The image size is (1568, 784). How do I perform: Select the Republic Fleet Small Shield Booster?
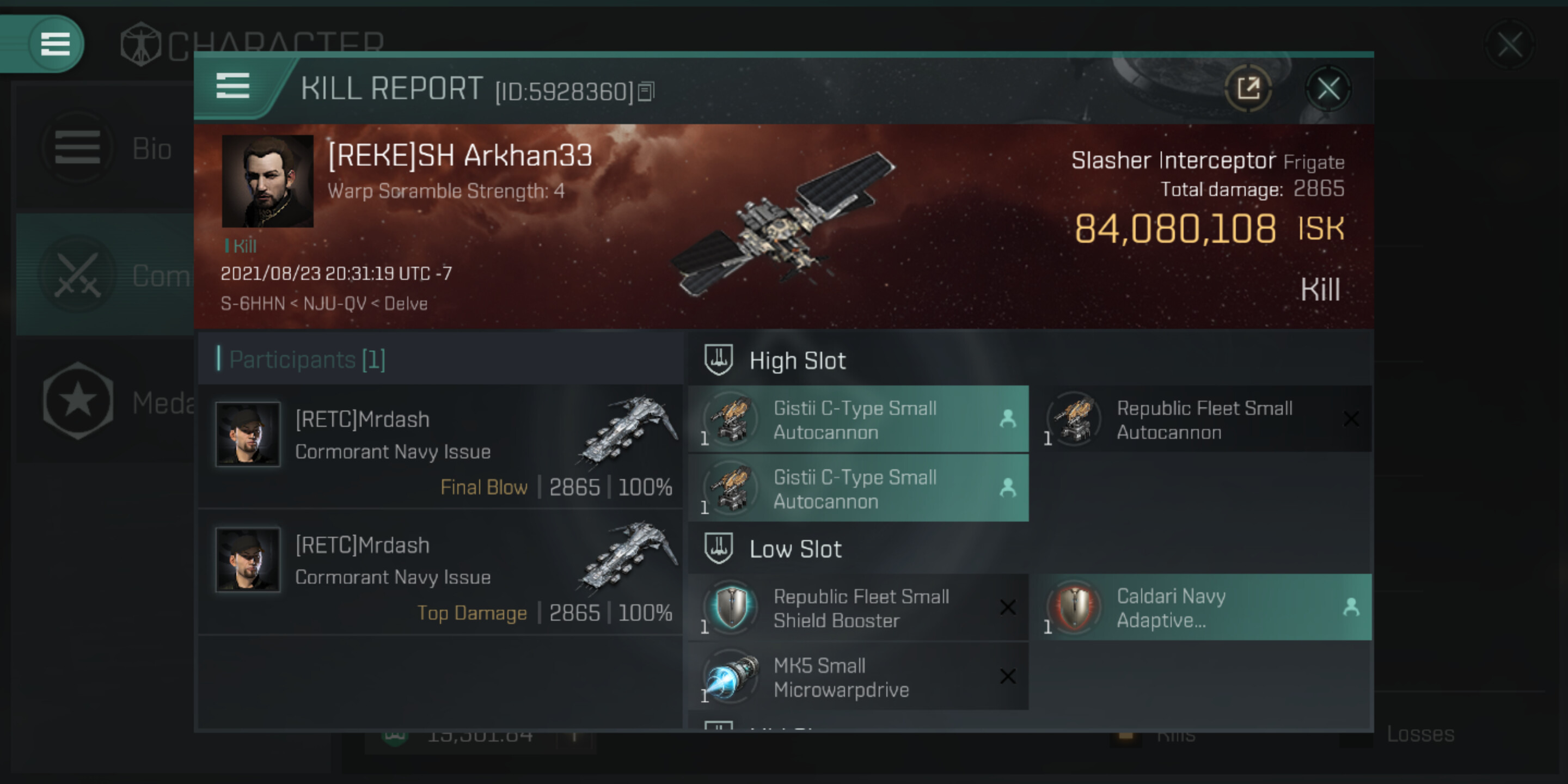(858, 608)
